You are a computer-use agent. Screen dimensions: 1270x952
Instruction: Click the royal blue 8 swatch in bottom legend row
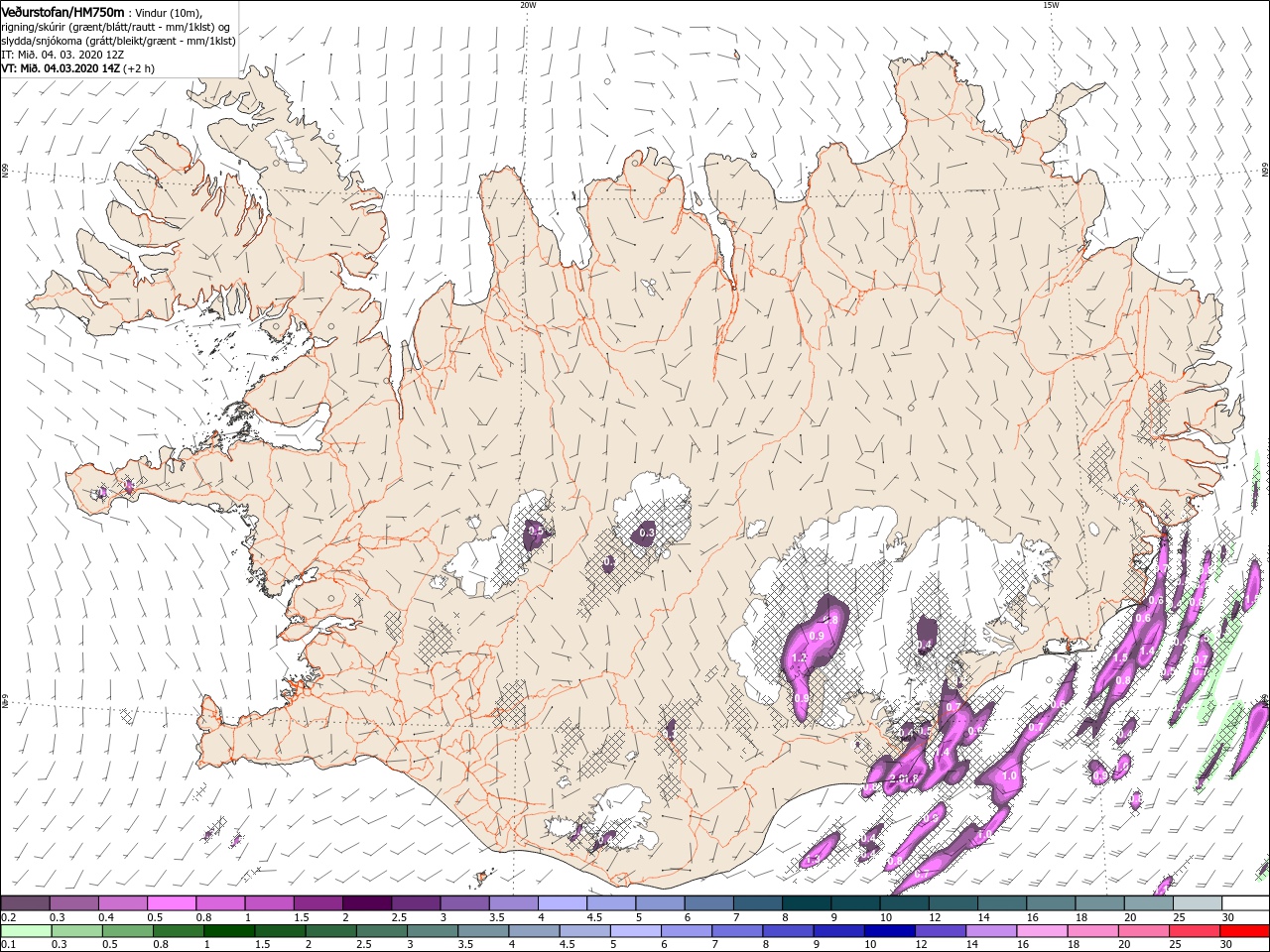pos(787,931)
